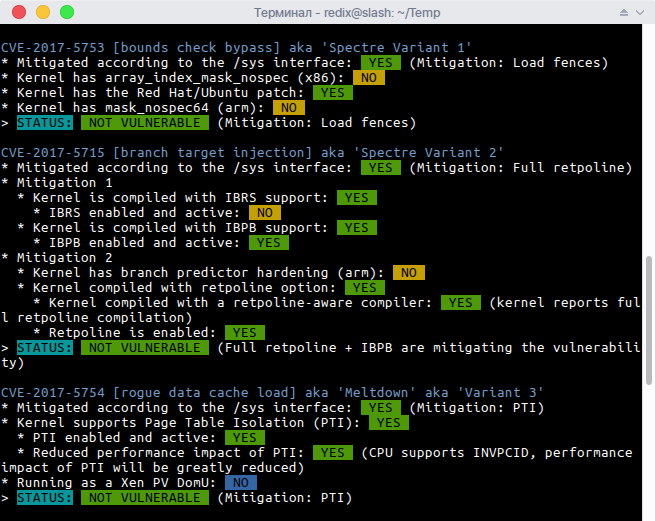Image resolution: width=655 pixels, height=521 pixels.
Task: Click the CVE-2017-5753 heading line
Action: click(x=236, y=48)
